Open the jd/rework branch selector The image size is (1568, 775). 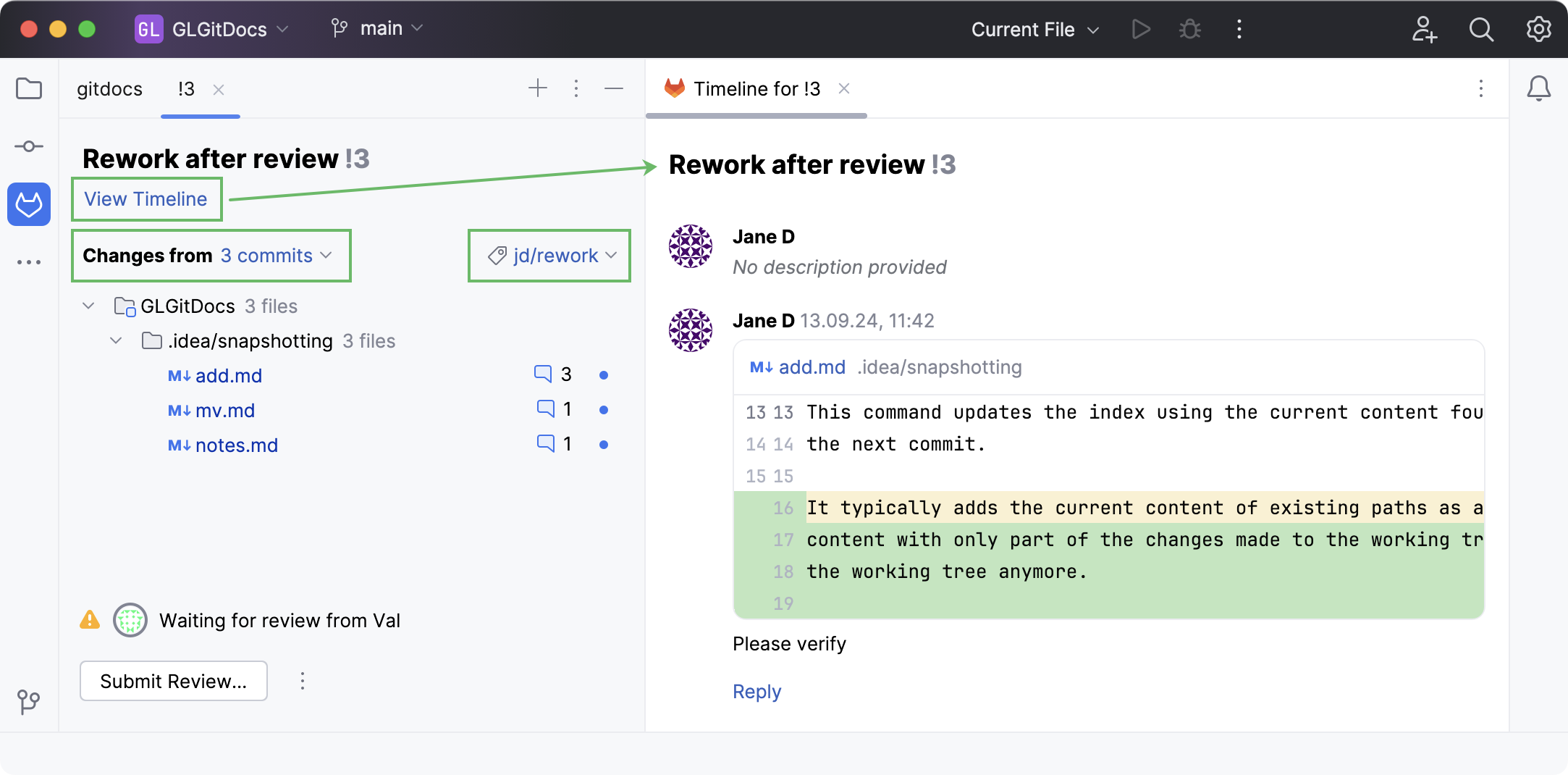(549, 255)
